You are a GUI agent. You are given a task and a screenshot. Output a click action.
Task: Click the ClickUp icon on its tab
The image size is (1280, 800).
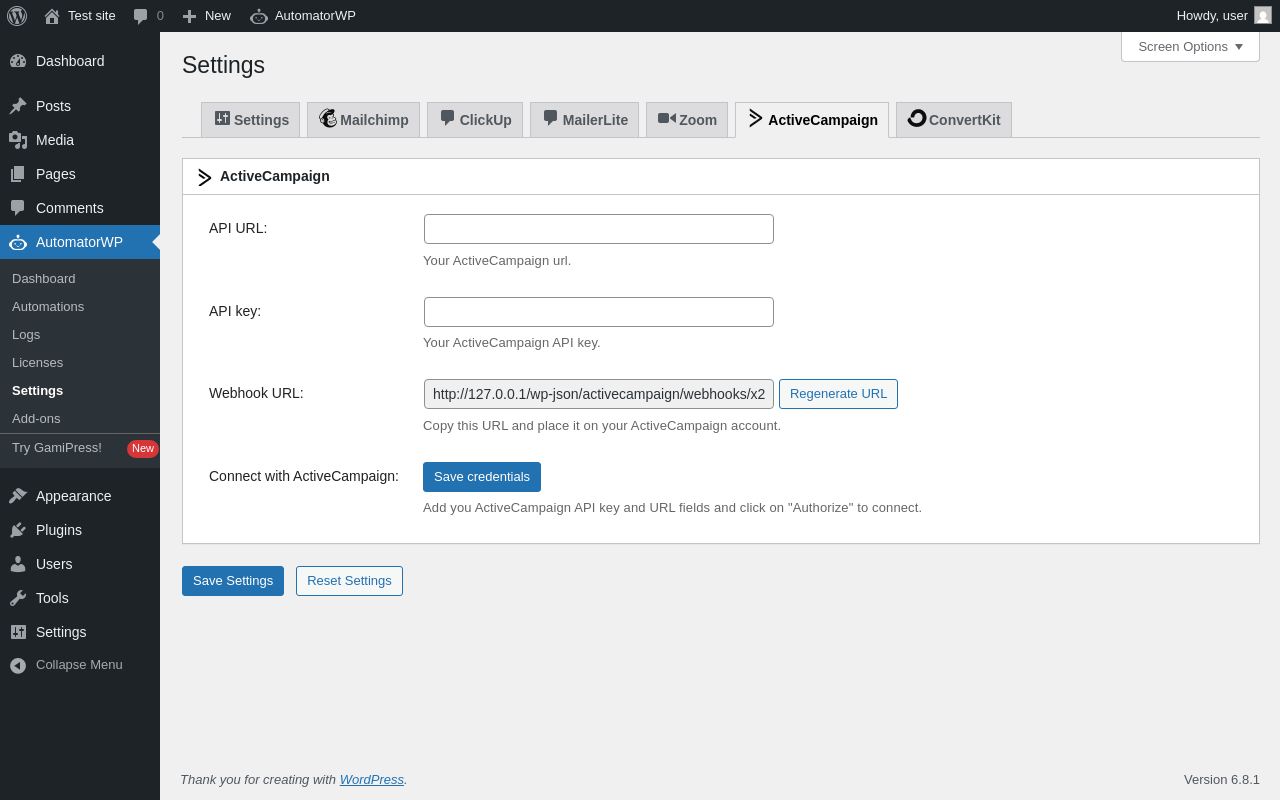point(447,118)
